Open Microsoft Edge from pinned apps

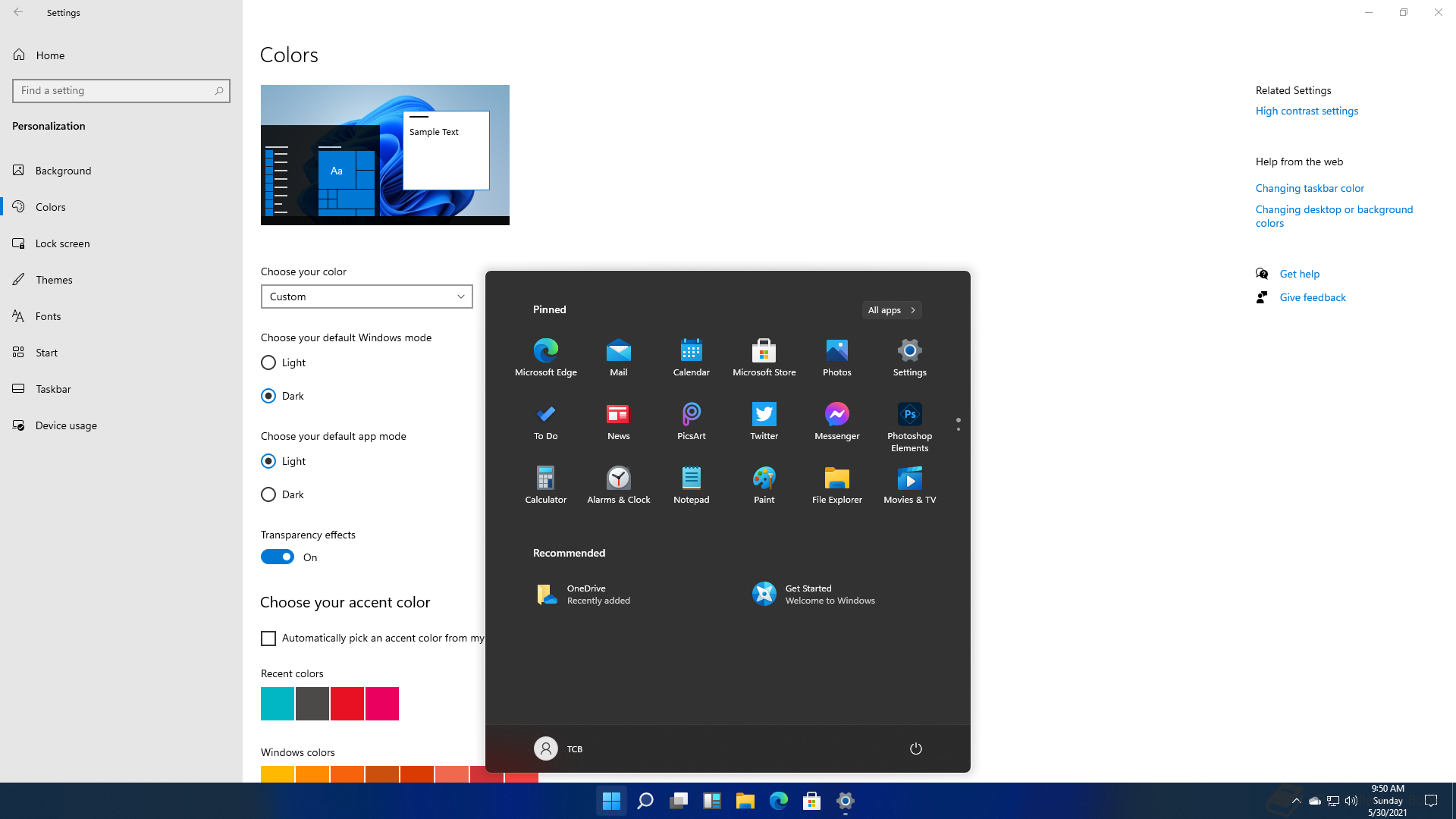pyautogui.click(x=545, y=357)
